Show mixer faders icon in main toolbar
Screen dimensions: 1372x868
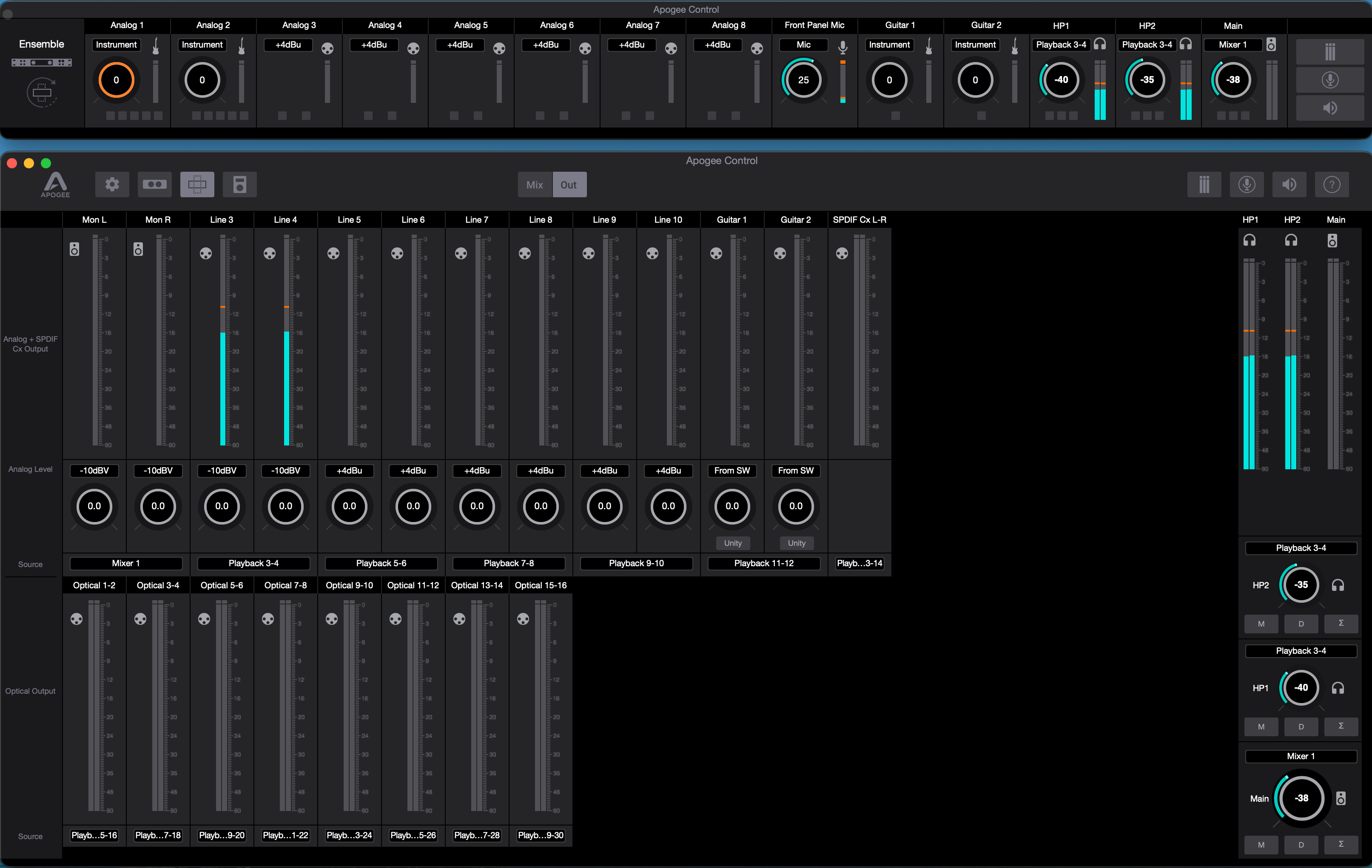click(1204, 184)
